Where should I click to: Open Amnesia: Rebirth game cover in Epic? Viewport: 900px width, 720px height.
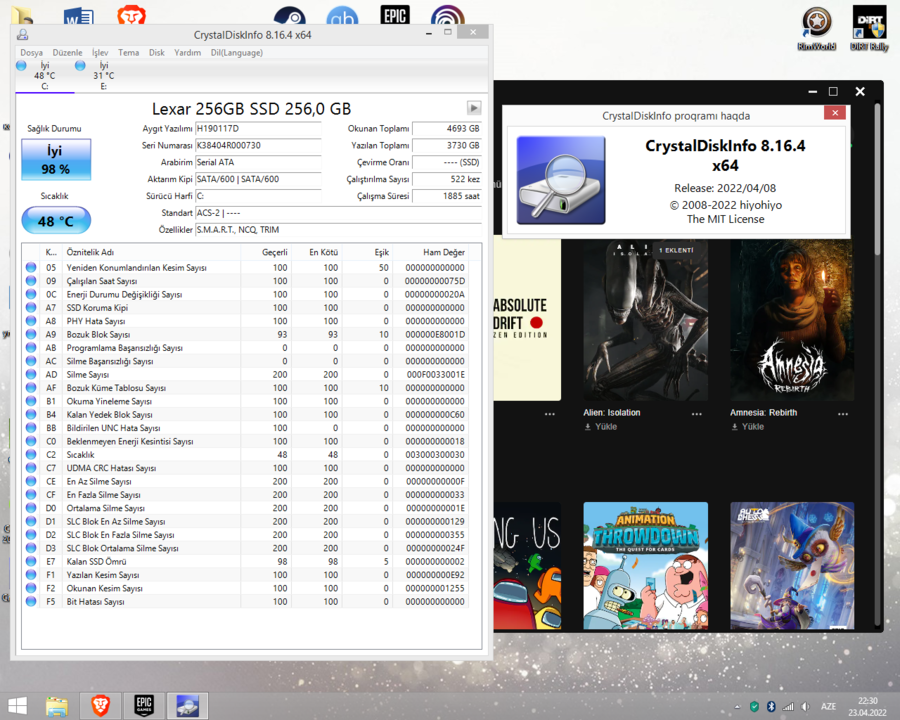click(792, 320)
